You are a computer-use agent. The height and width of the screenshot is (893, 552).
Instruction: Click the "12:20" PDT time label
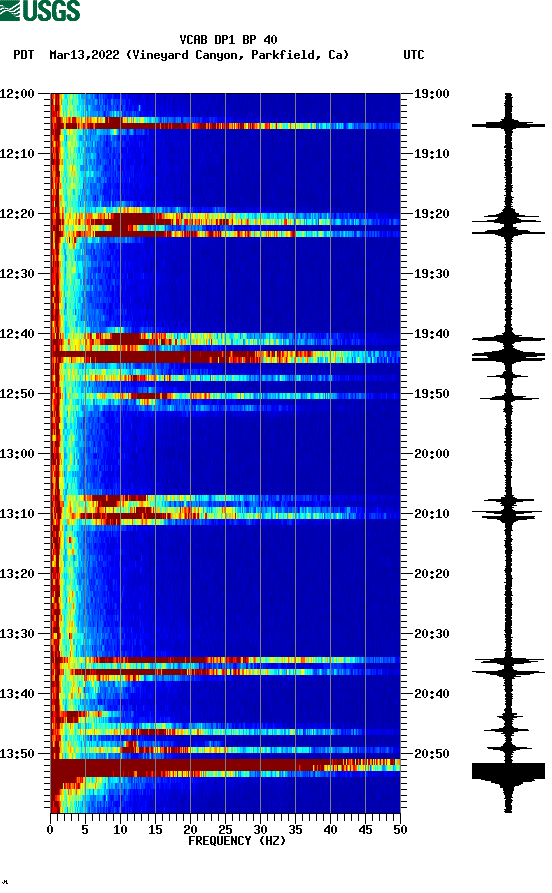click(18, 214)
